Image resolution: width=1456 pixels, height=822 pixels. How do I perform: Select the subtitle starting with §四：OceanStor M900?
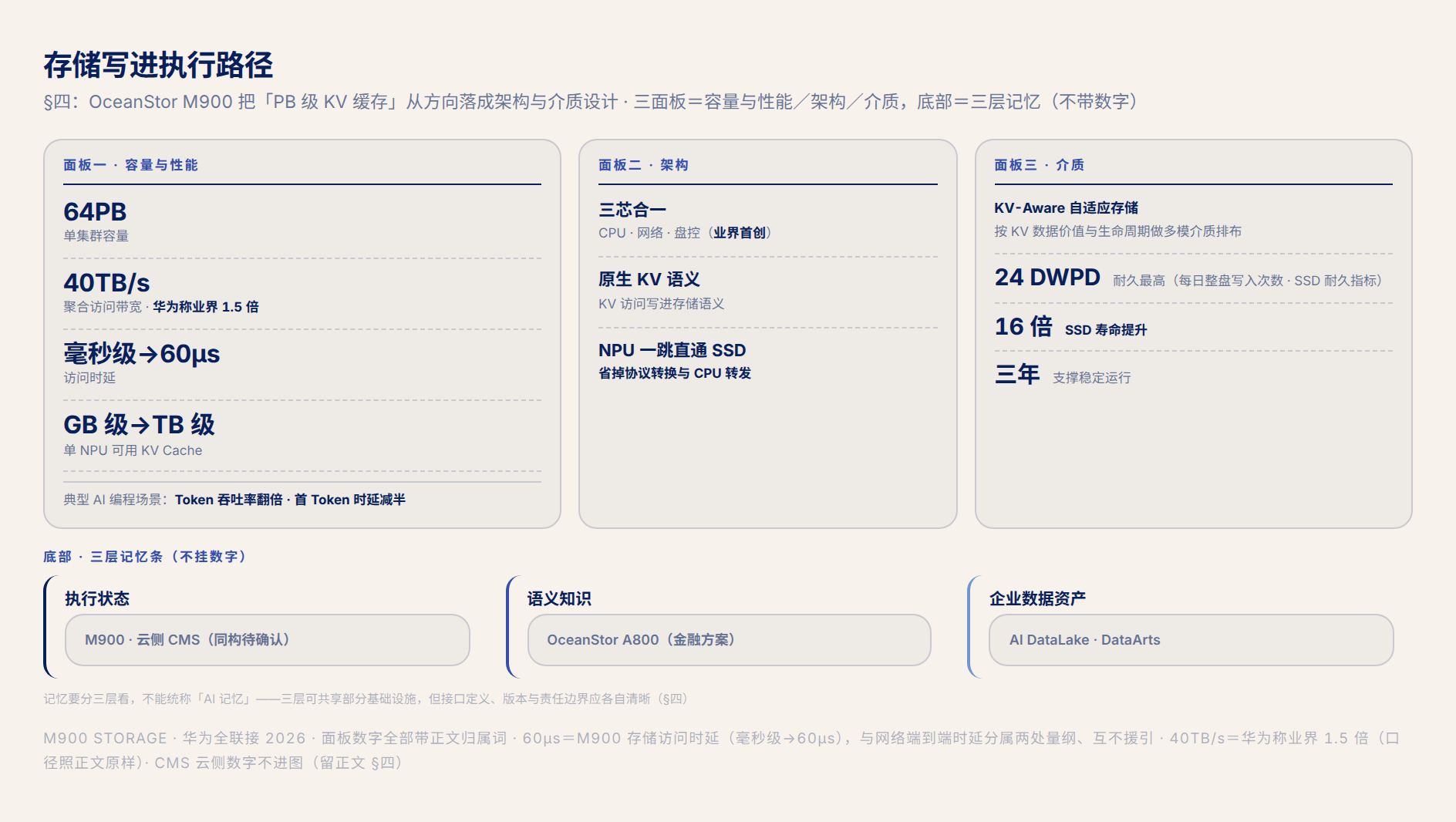pyautogui.click(x=591, y=102)
